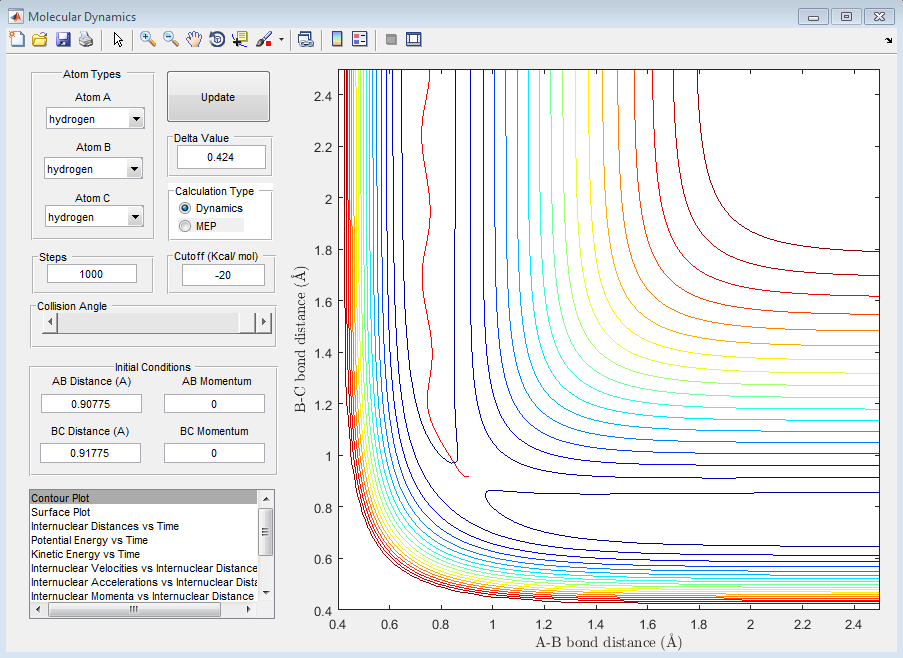Open a file with the folder icon
Screen dimensions: 903x658
tap(39, 39)
